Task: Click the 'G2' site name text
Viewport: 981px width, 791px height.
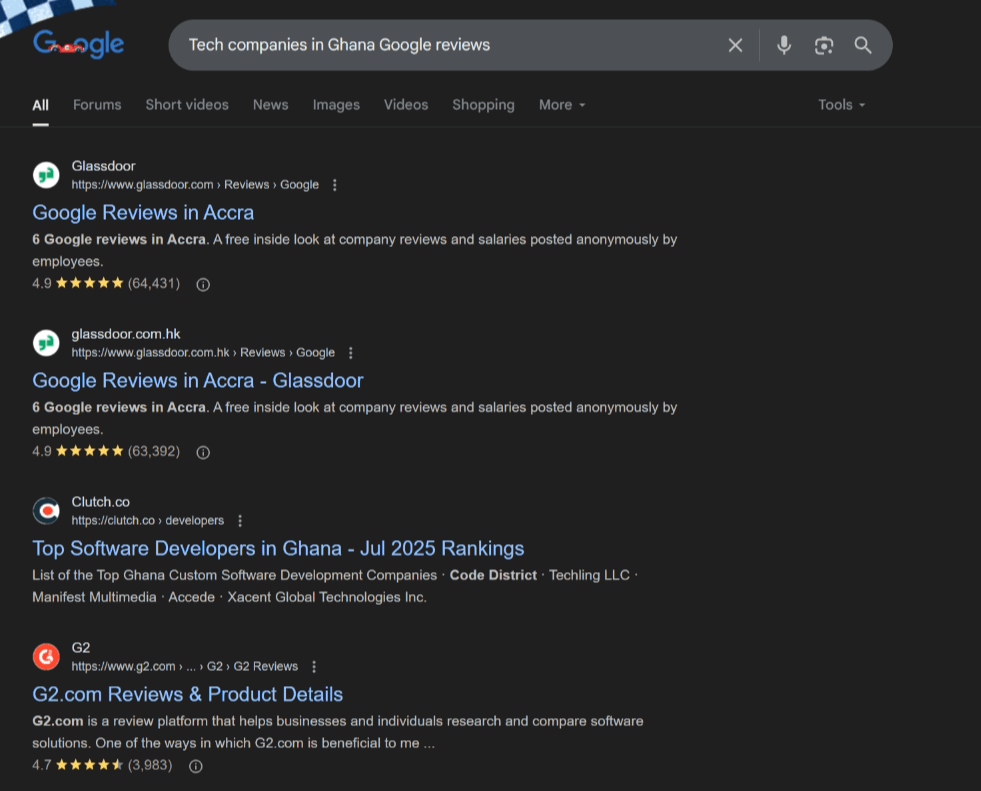Action: (81, 648)
